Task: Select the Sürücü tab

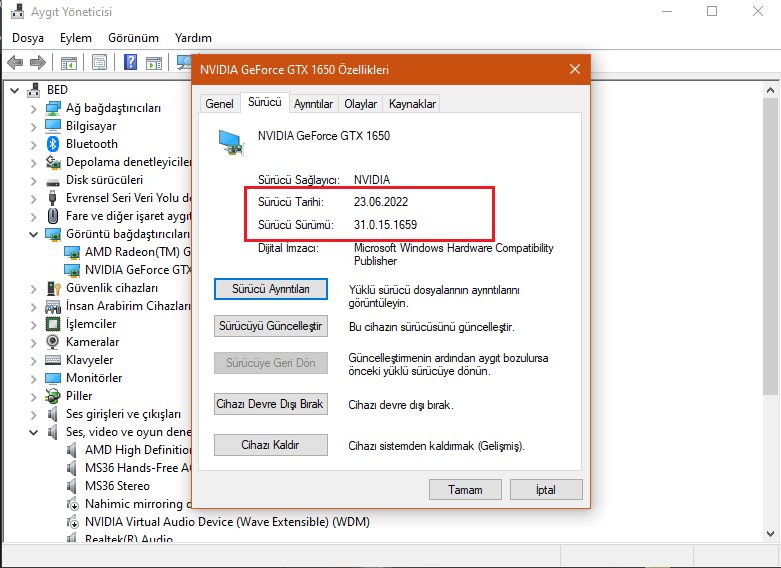Action: [x=264, y=102]
